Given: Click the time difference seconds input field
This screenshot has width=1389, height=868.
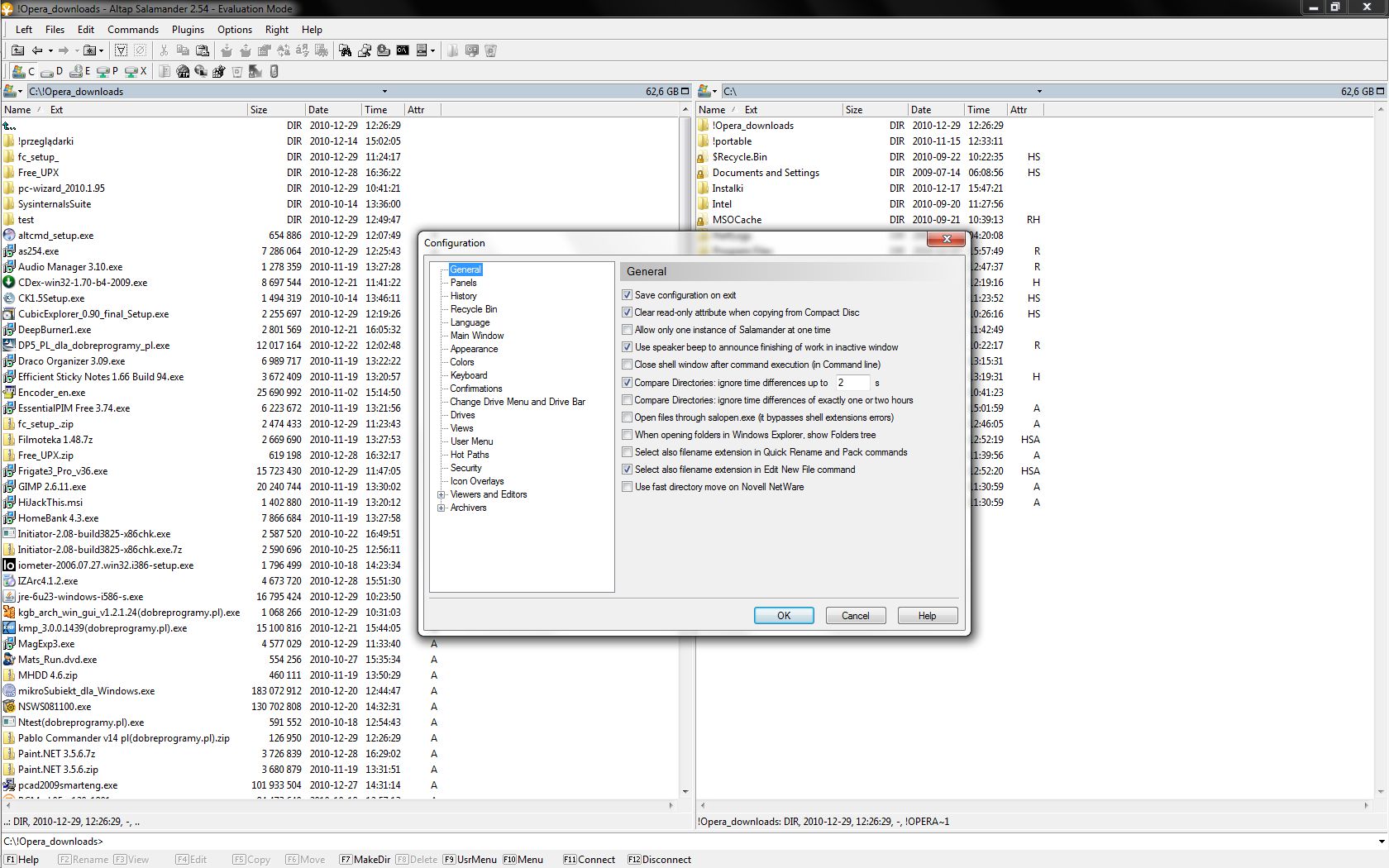Looking at the screenshot, I should (x=852, y=383).
